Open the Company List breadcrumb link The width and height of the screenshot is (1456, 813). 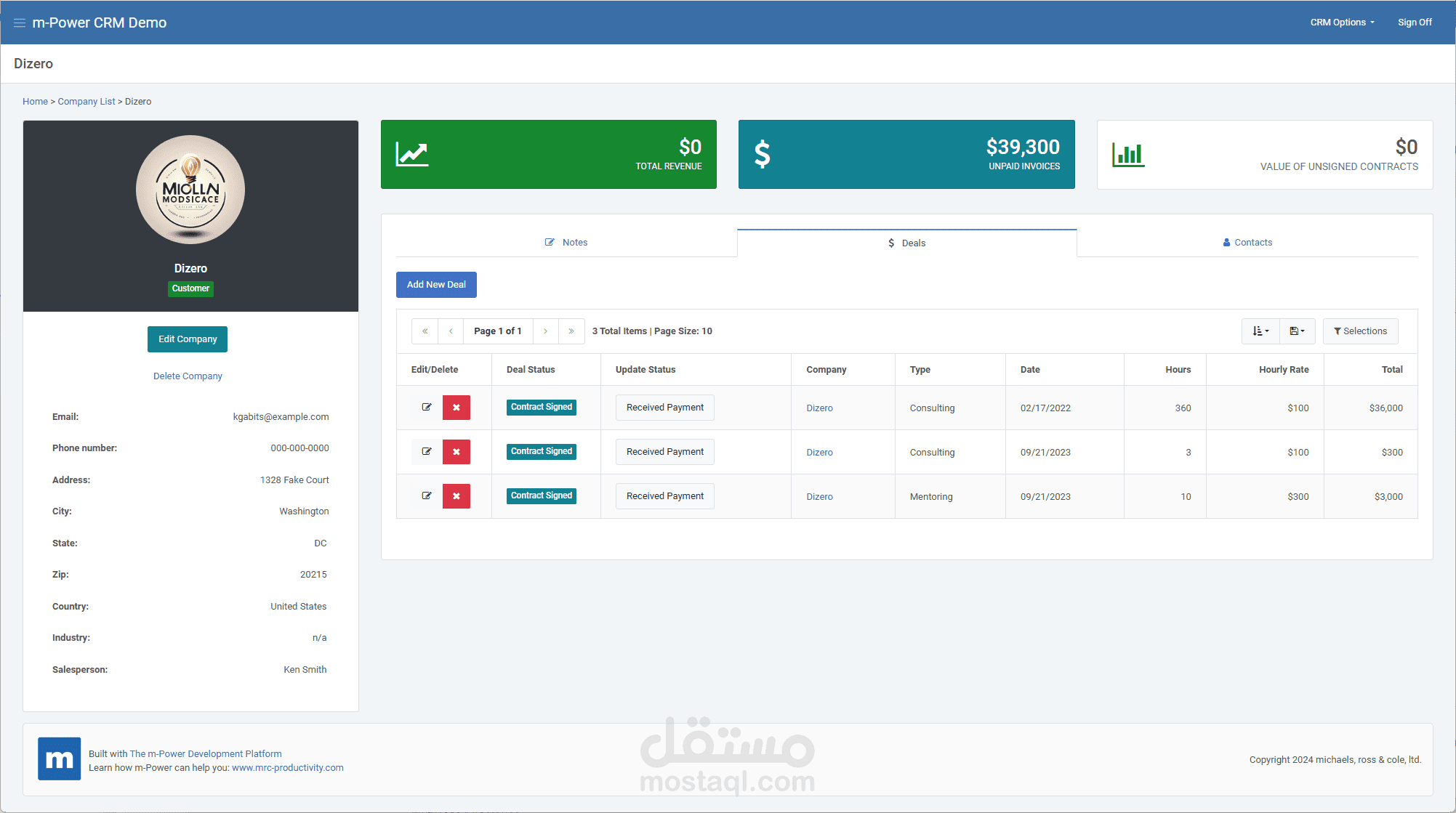coord(87,102)
